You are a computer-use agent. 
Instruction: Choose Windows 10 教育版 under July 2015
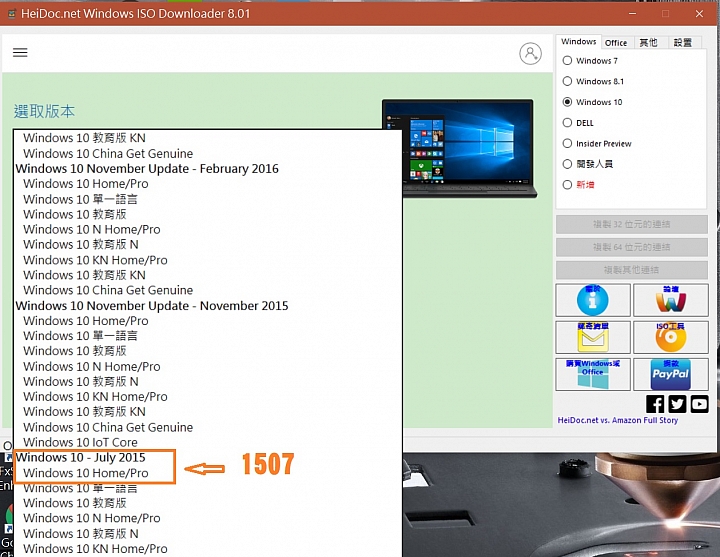point(75,503)
